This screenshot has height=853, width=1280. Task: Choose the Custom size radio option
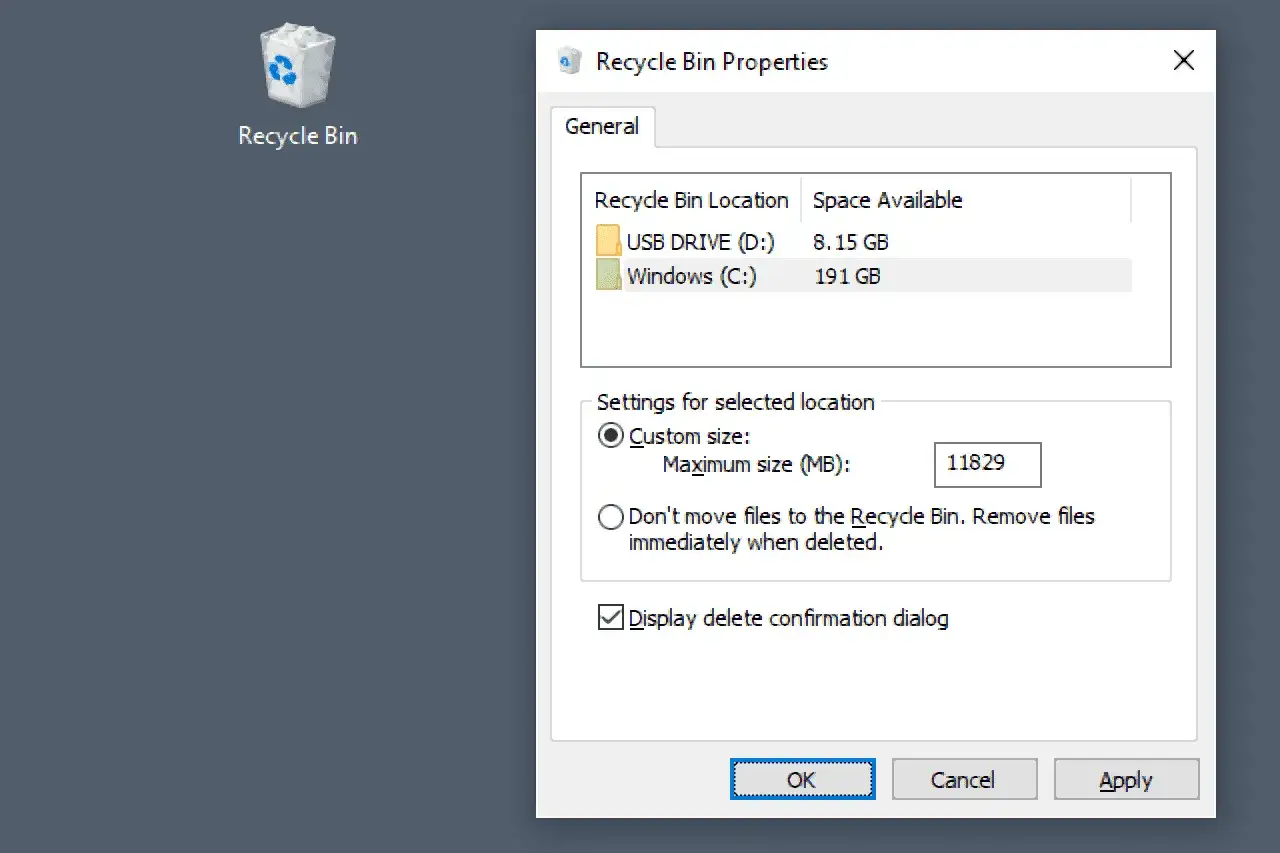pos(610,436)
